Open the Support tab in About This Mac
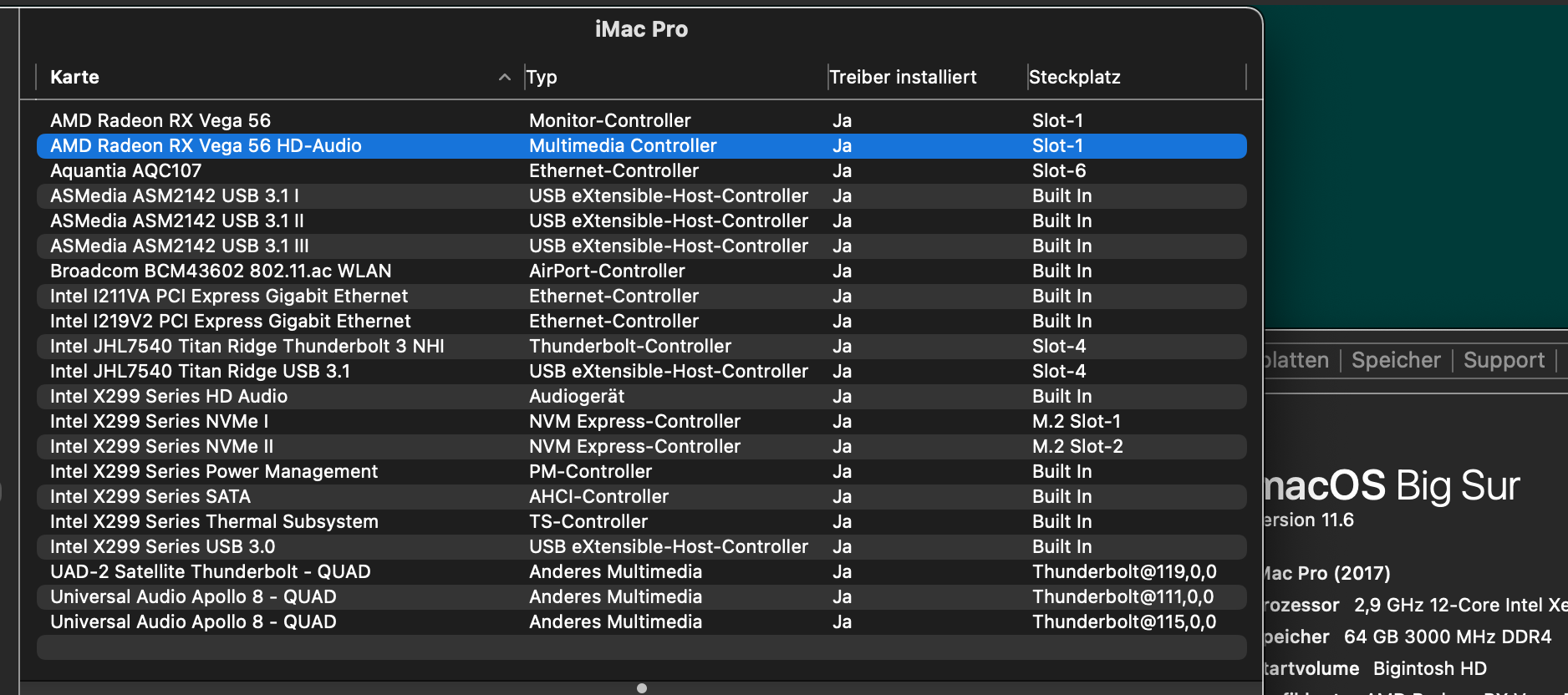The height and width of the screenshot is (695, 1568). click(x=1504, y=360)
